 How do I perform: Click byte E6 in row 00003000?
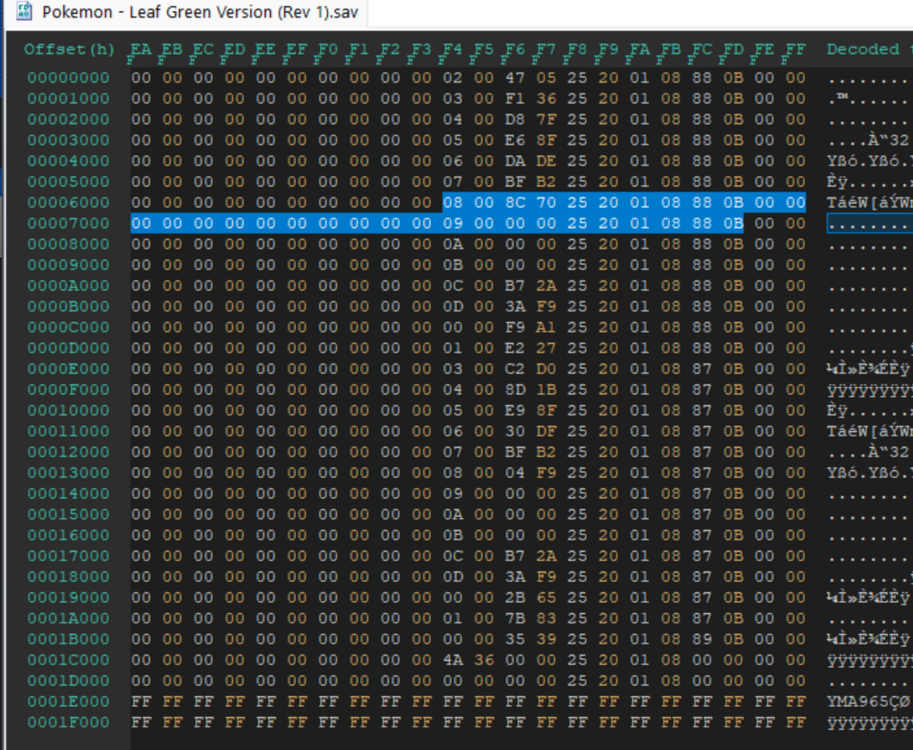pos(515,140)
